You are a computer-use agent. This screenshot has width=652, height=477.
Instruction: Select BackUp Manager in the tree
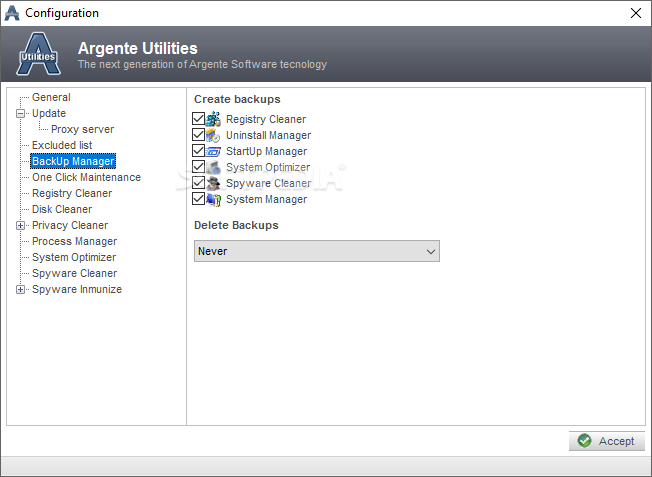click(73, 161)
